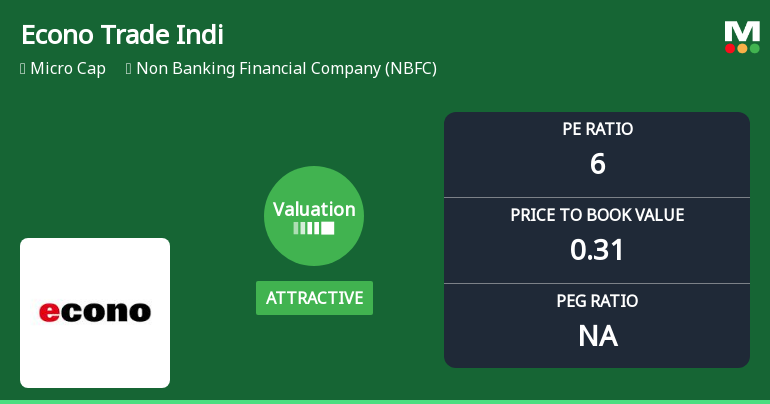Screen dimensions: 770x404
Task: Click the ATTRACTIVE badge
Action: point(314,298)
